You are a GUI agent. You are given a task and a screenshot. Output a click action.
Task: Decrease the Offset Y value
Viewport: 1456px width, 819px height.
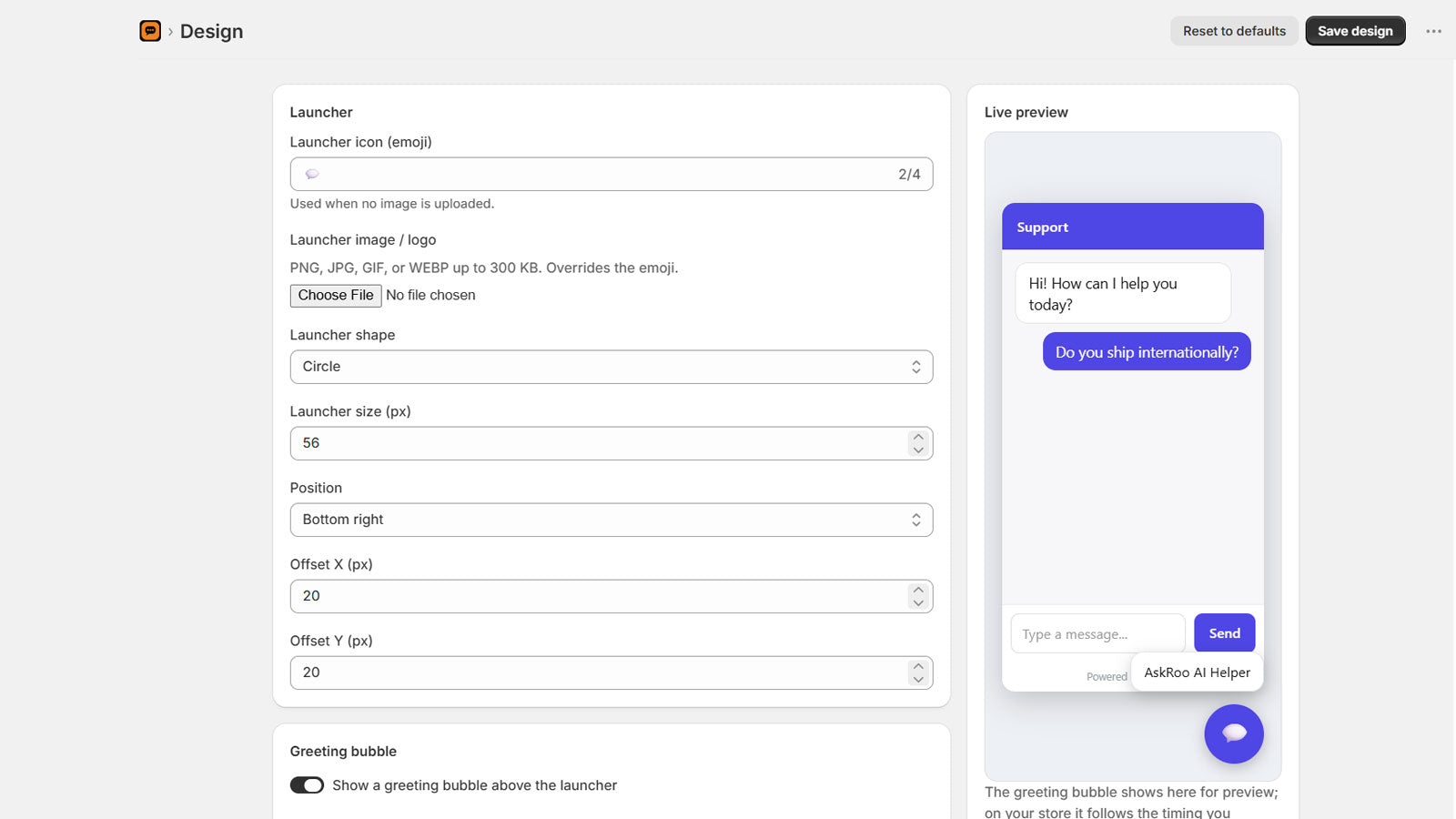click(918, 679)
